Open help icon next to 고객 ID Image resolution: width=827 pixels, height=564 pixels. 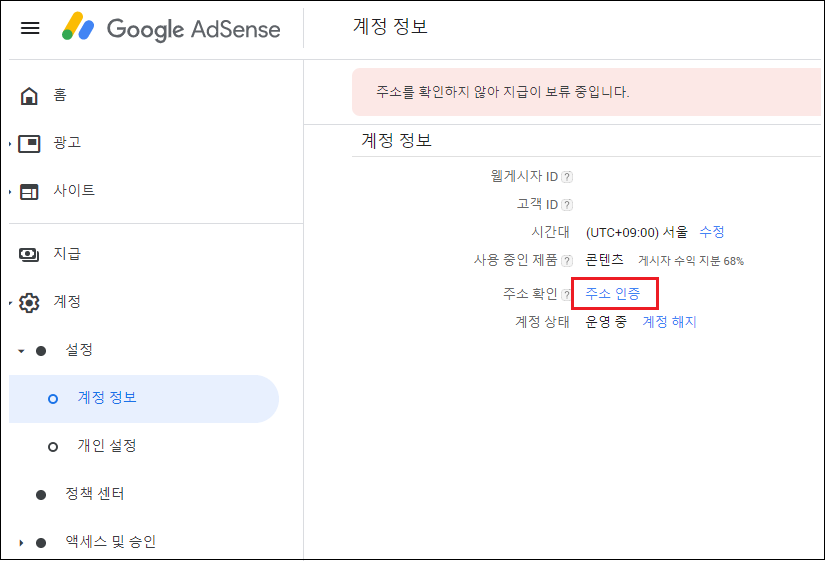point(567,205)
